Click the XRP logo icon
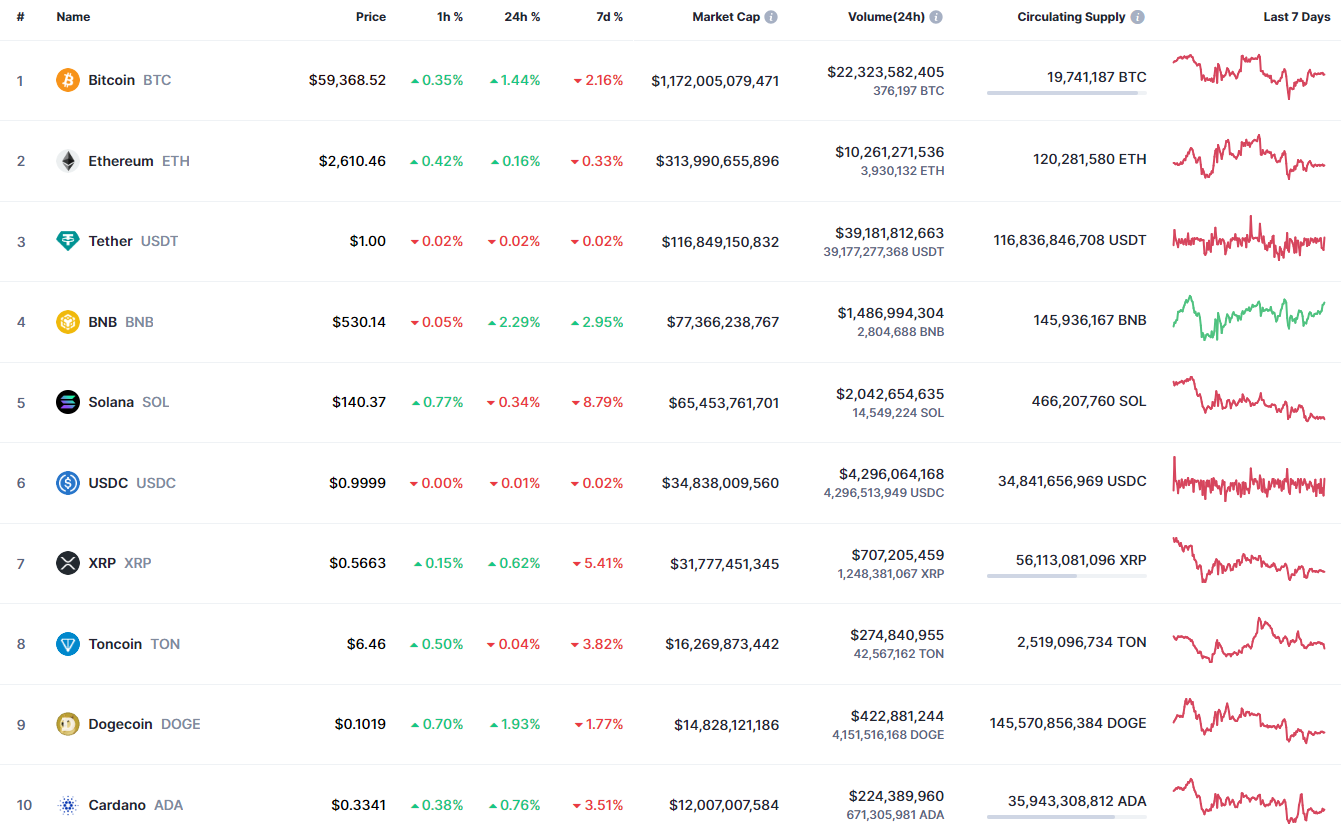This screenshot has width=1343, height=835. tap(68, 563)
